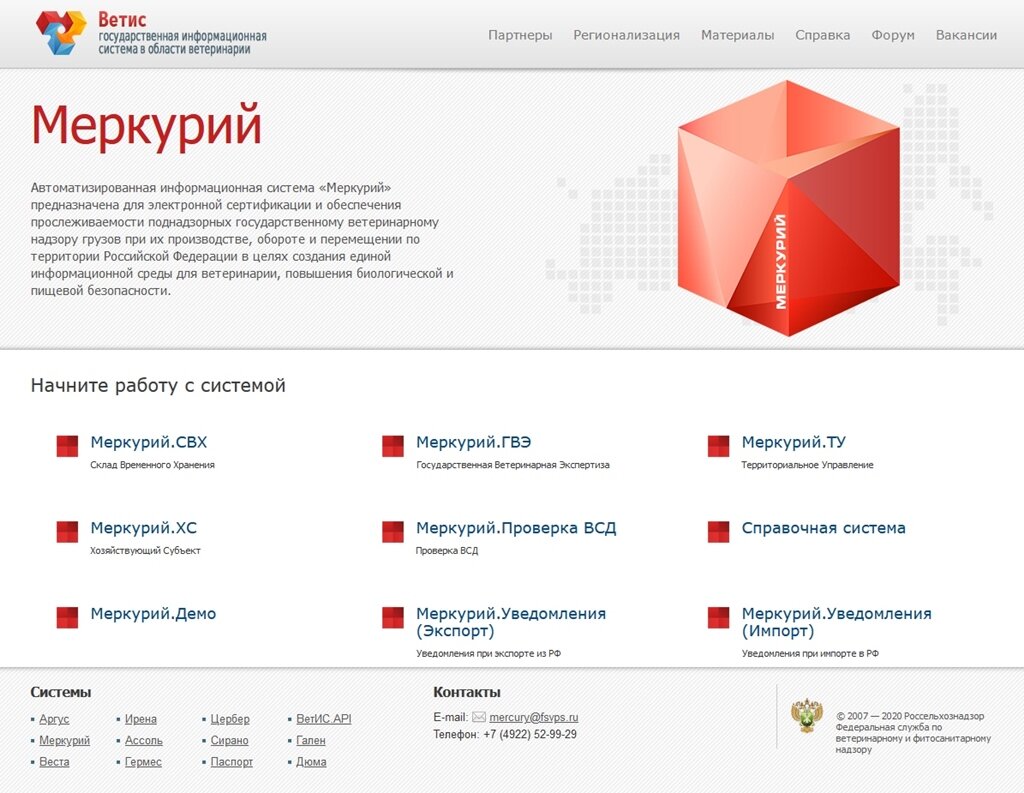Click the Начните работу с системой heading
This screenshot has width=1024, height=793.
(x=158, y=385)
